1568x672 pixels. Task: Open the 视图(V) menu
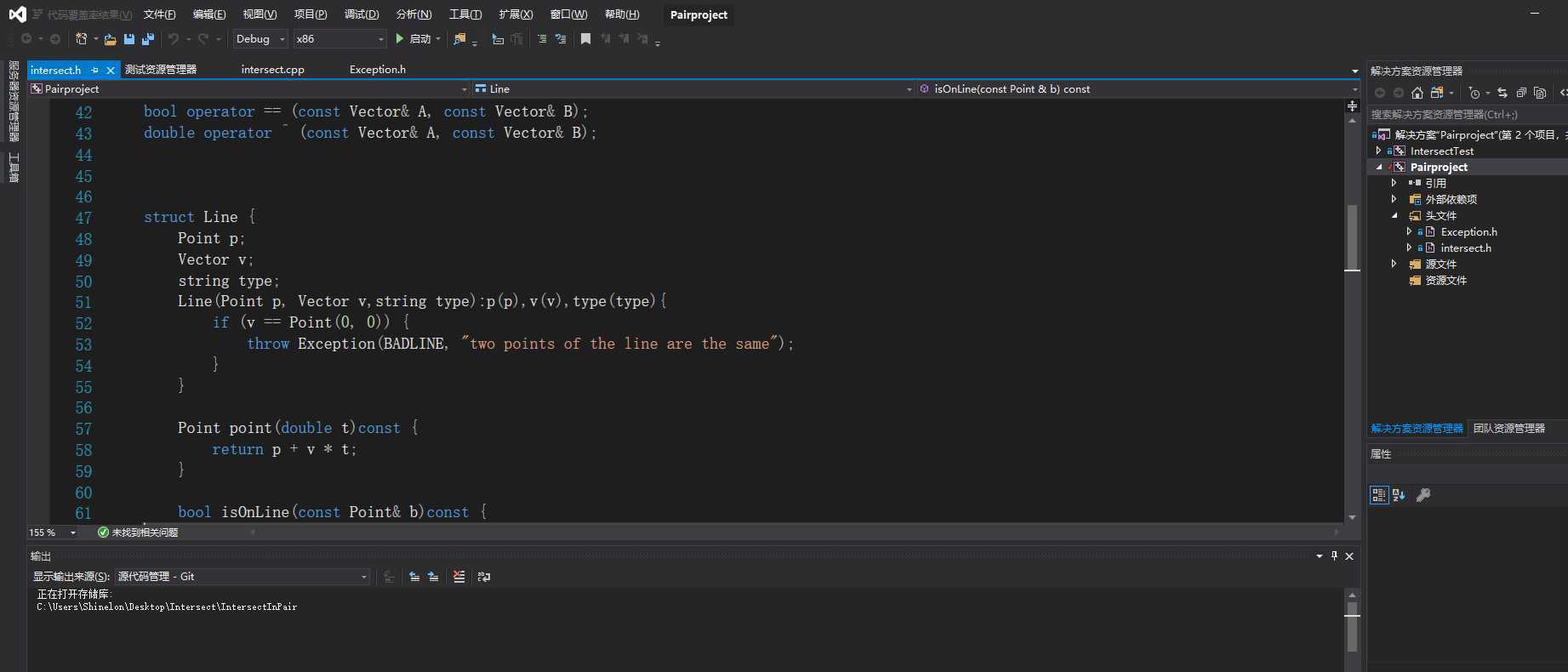pyautogui.click(x=259, y=14)
